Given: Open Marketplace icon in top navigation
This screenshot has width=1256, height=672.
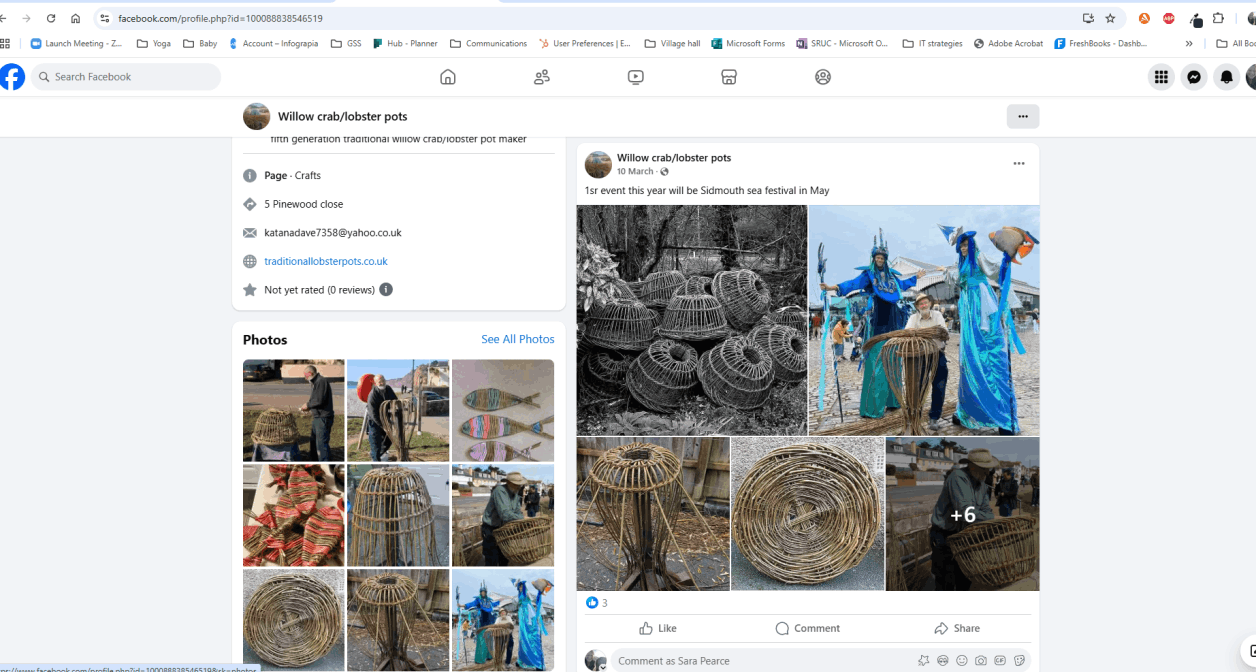Looking at the screenshot, I should tap(729, 77).
